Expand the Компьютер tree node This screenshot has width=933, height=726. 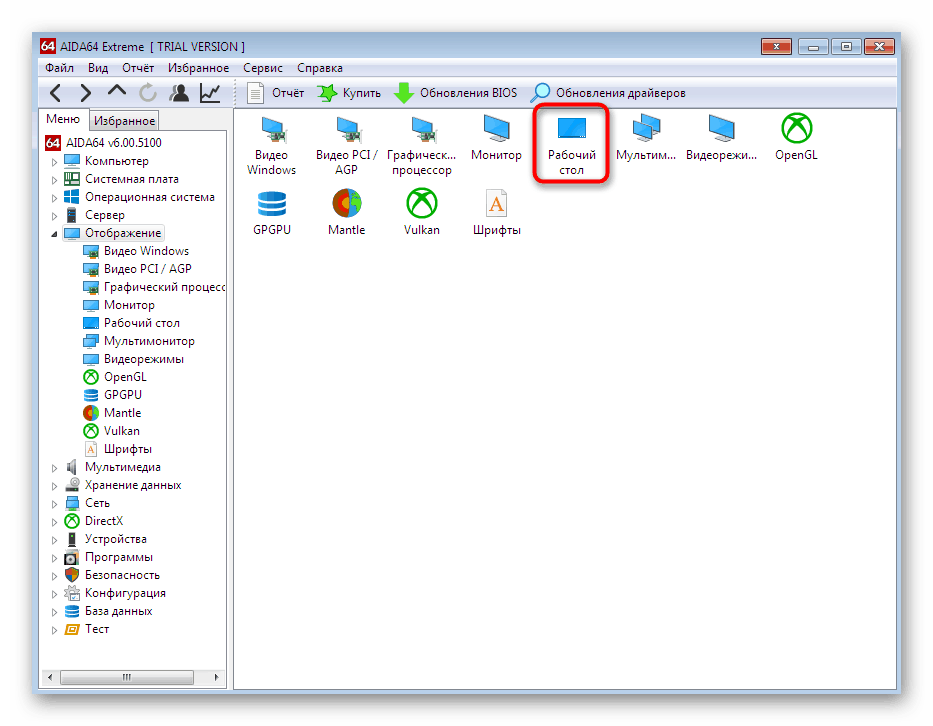[54, 162]
